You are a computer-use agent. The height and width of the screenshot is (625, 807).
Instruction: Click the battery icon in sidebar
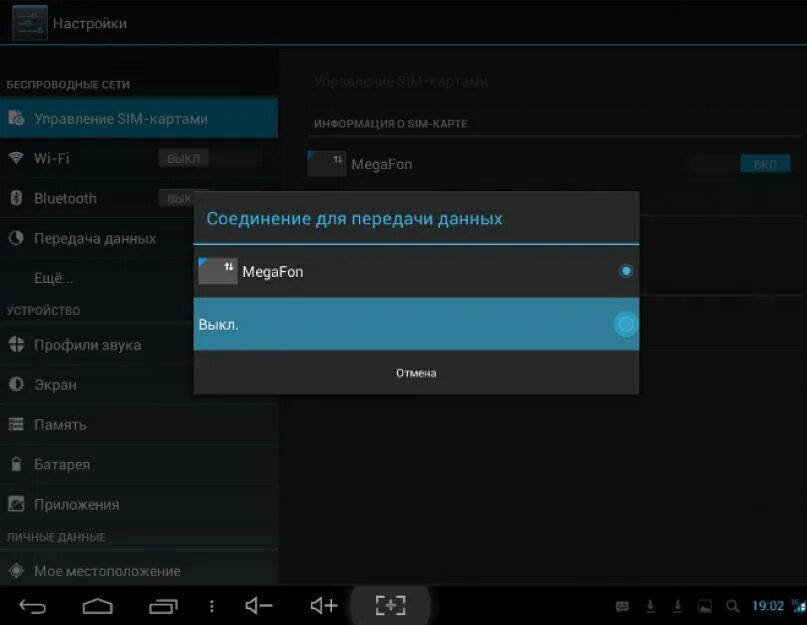point(16,464)
